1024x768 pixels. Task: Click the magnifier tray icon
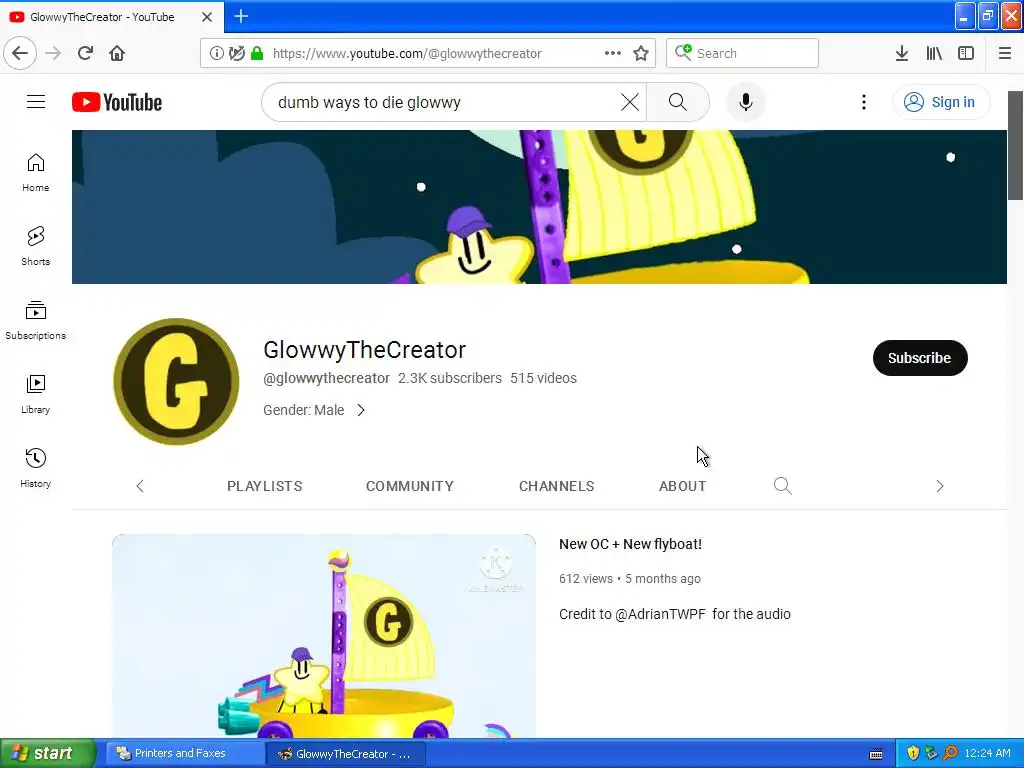[x=950, y=753]
